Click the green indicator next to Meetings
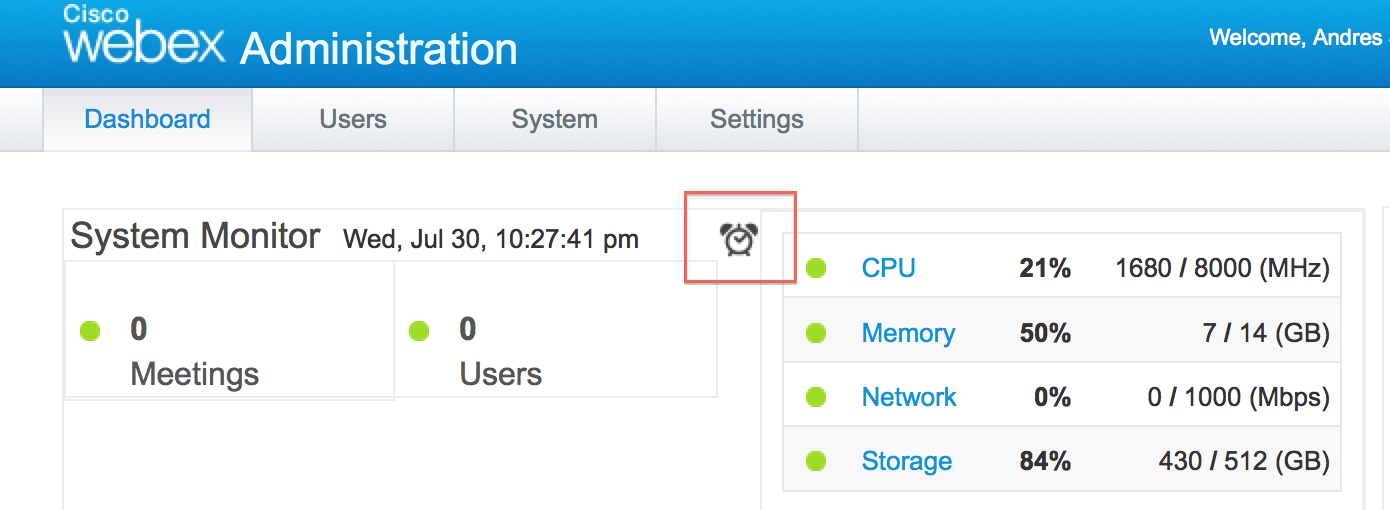1390x510 pixels. [90, 330]
